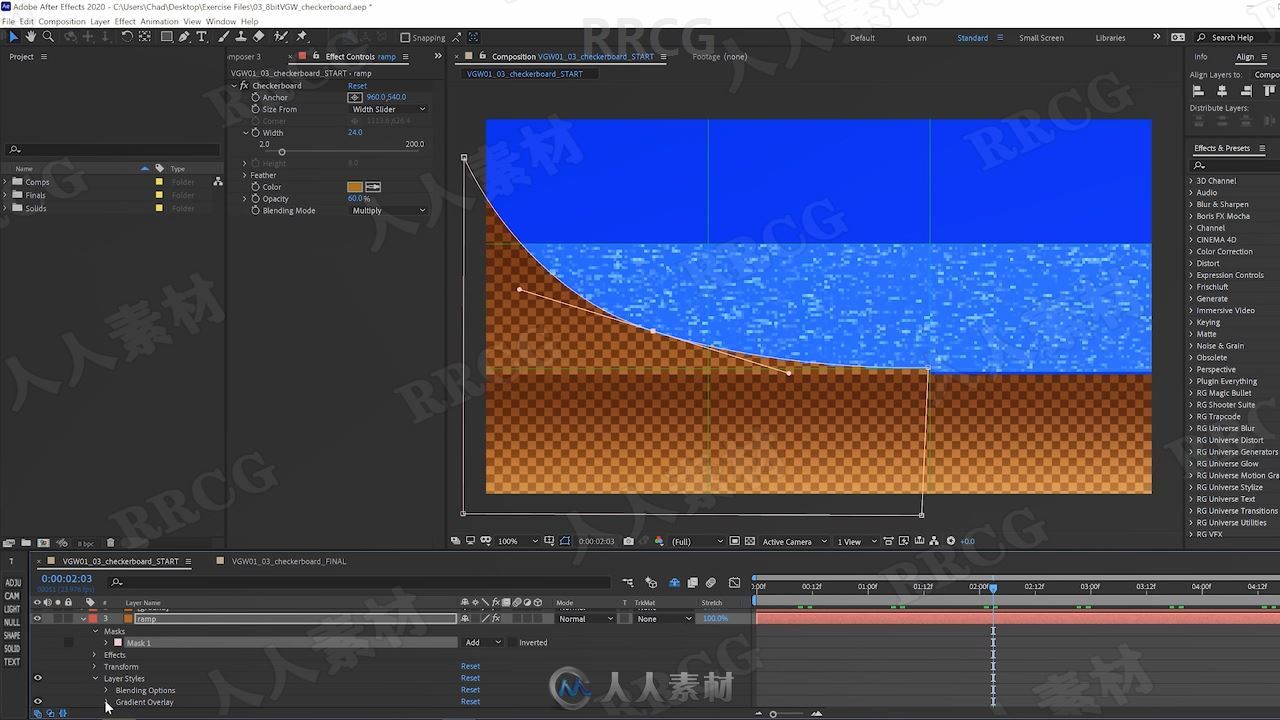This screenshot has width=1280, height=720.
Task: Click the Opacity 60.0% value
Action: [359, 198]
